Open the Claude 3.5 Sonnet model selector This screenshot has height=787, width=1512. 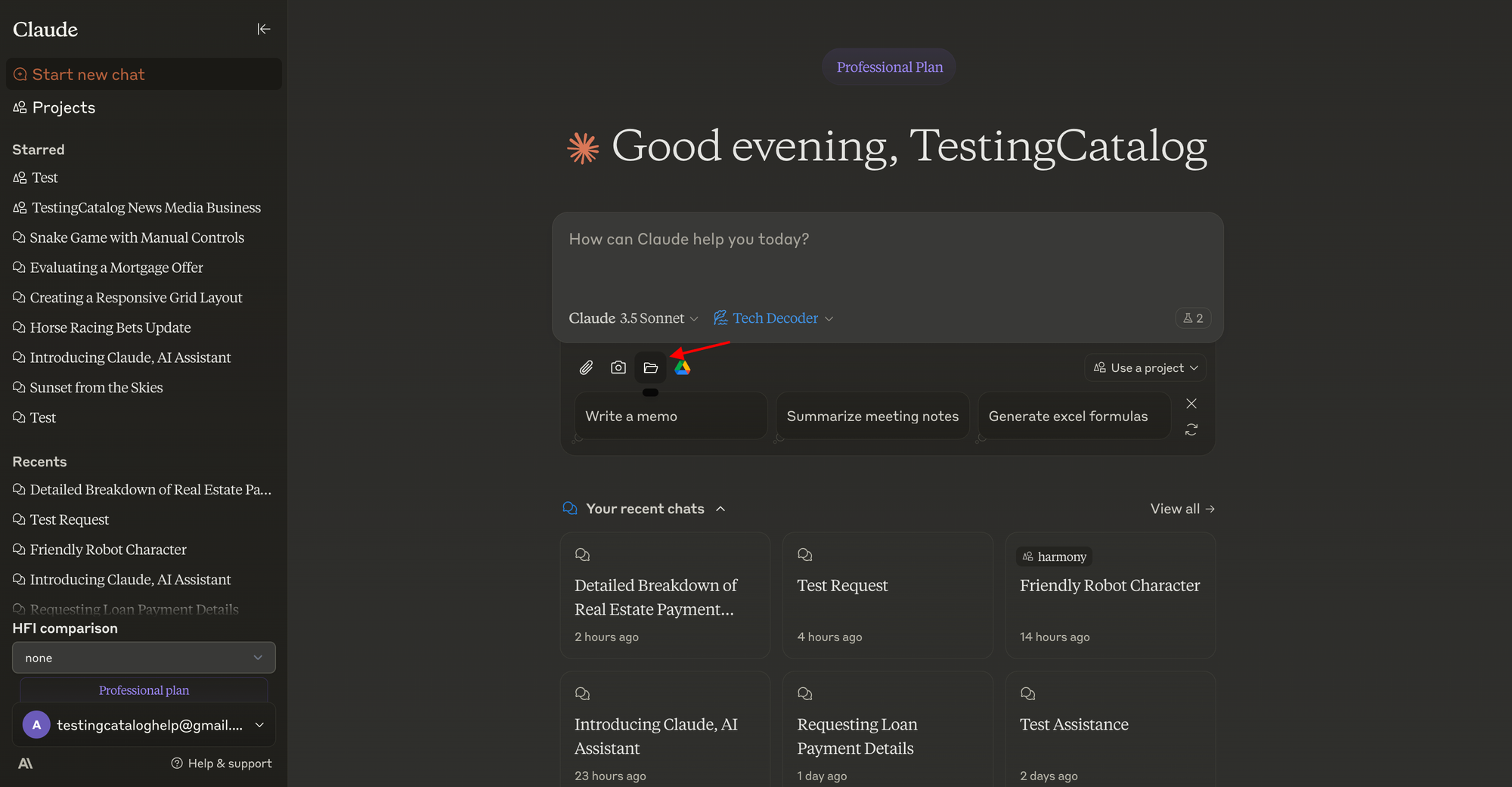pyautogui.click(x=634, y=318)
